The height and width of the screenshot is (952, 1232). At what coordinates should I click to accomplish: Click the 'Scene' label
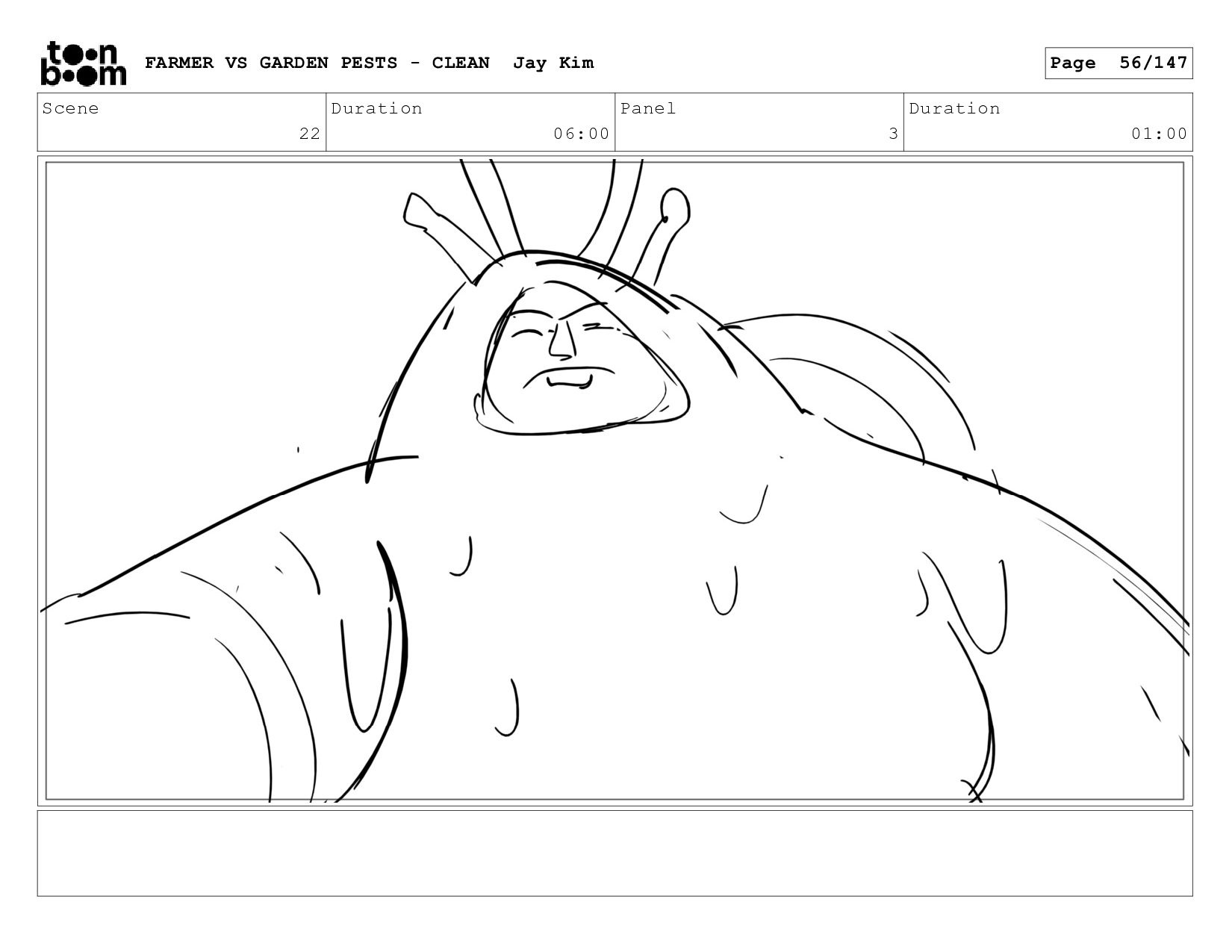click(71, 109)
